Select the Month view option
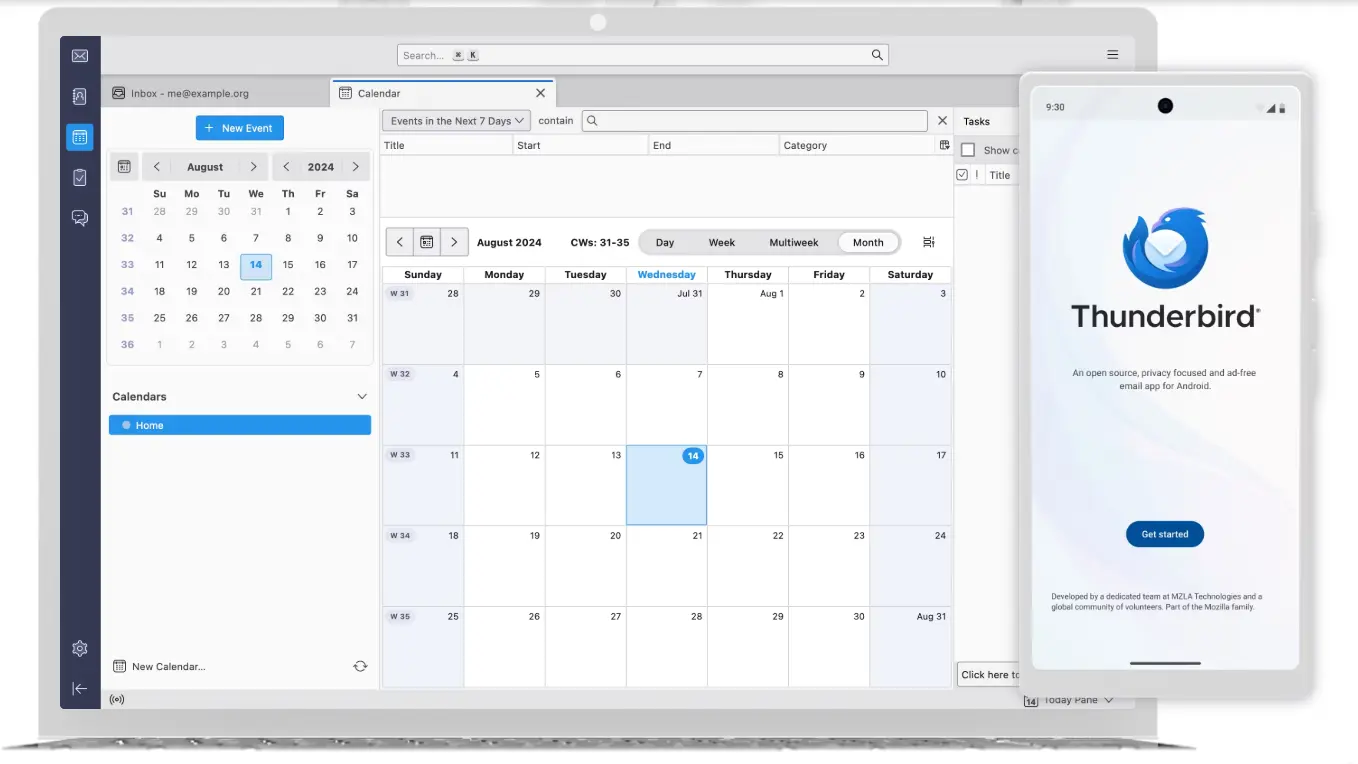The height and width of the screenshot is (764, 1358). coord(867,242)
